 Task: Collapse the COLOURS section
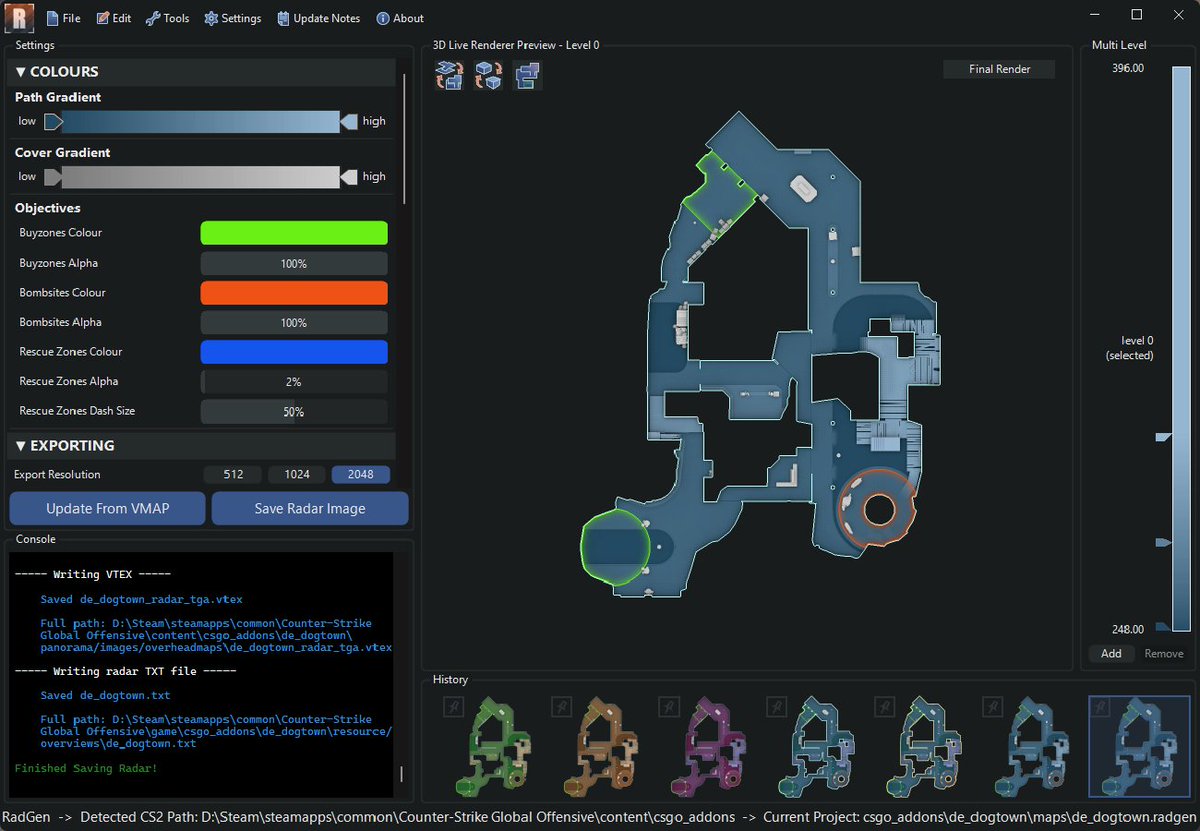tap(203, 72)
